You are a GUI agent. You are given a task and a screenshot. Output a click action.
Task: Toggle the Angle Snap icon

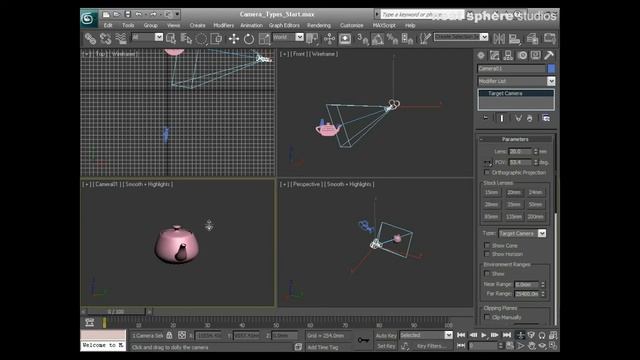378,39
